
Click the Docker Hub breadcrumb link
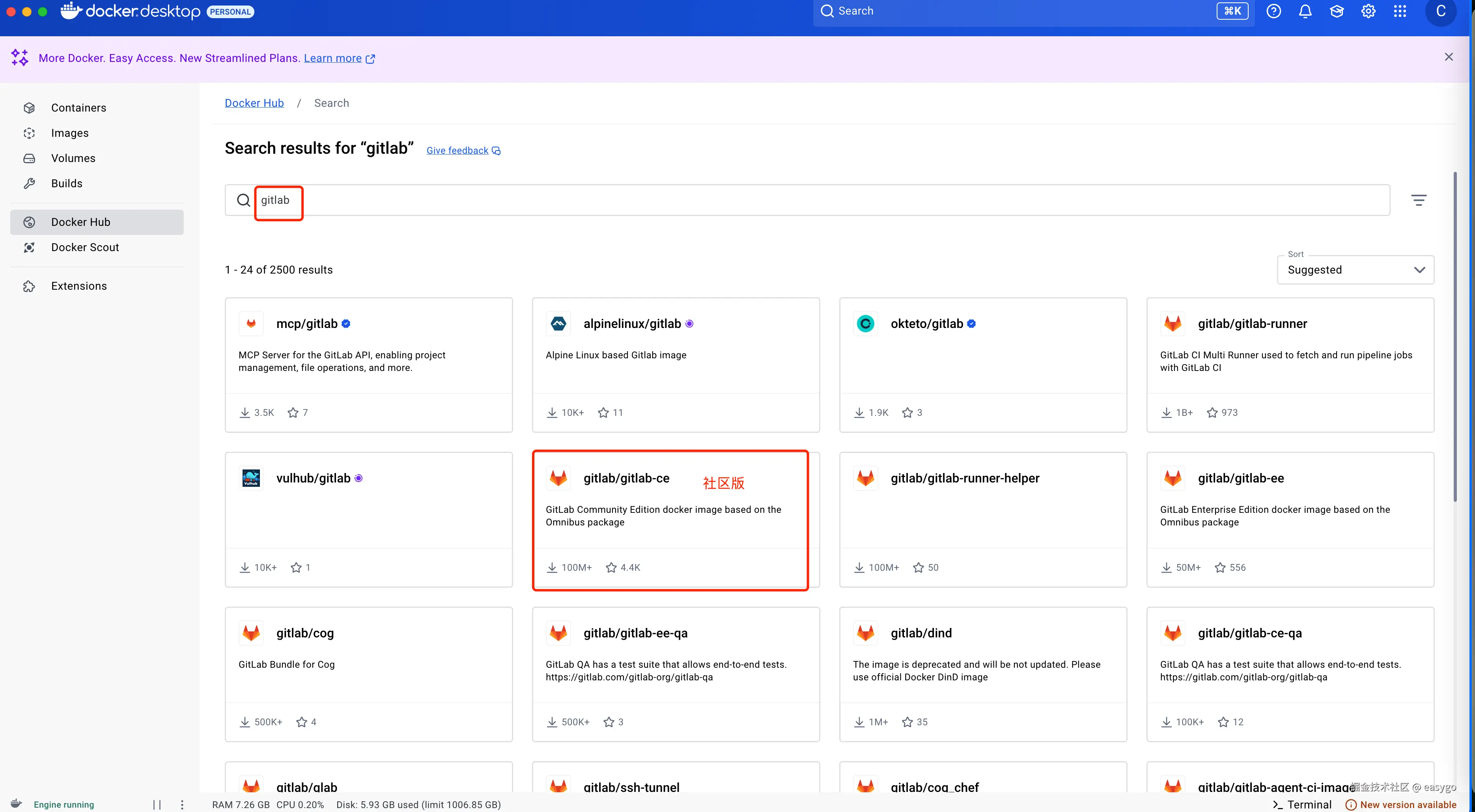[x=254, y=103]
